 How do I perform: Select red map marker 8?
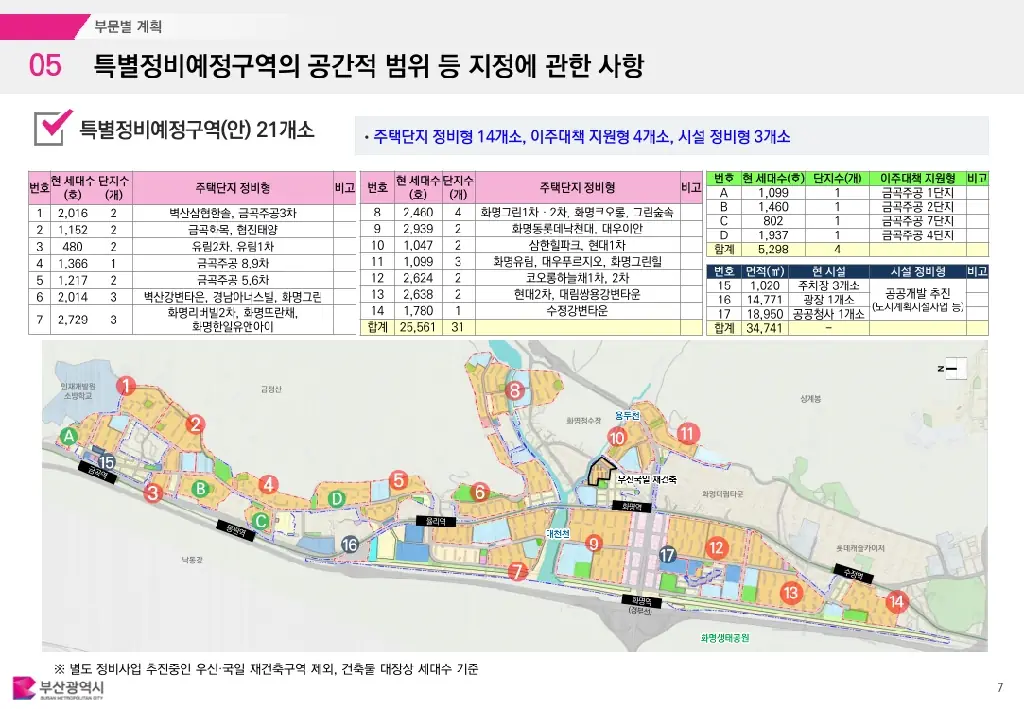(515, 390)
